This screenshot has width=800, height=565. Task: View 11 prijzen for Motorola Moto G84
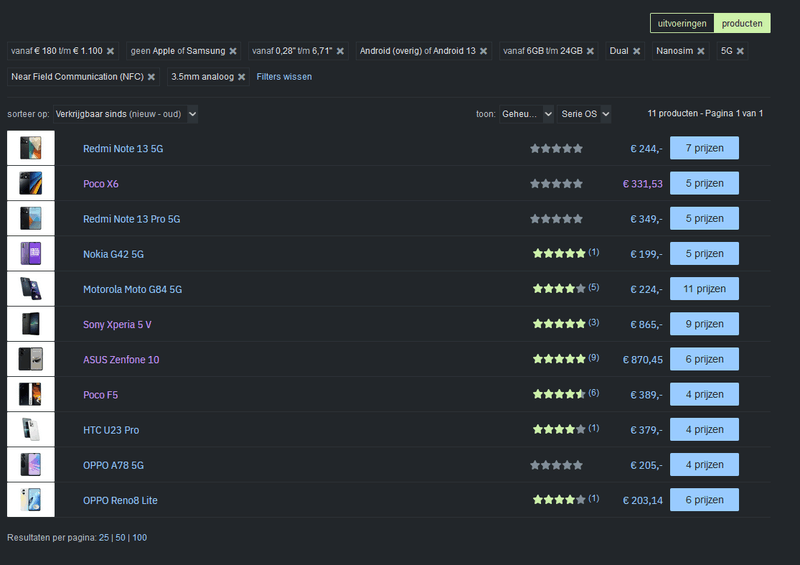(x=704, y=289)
